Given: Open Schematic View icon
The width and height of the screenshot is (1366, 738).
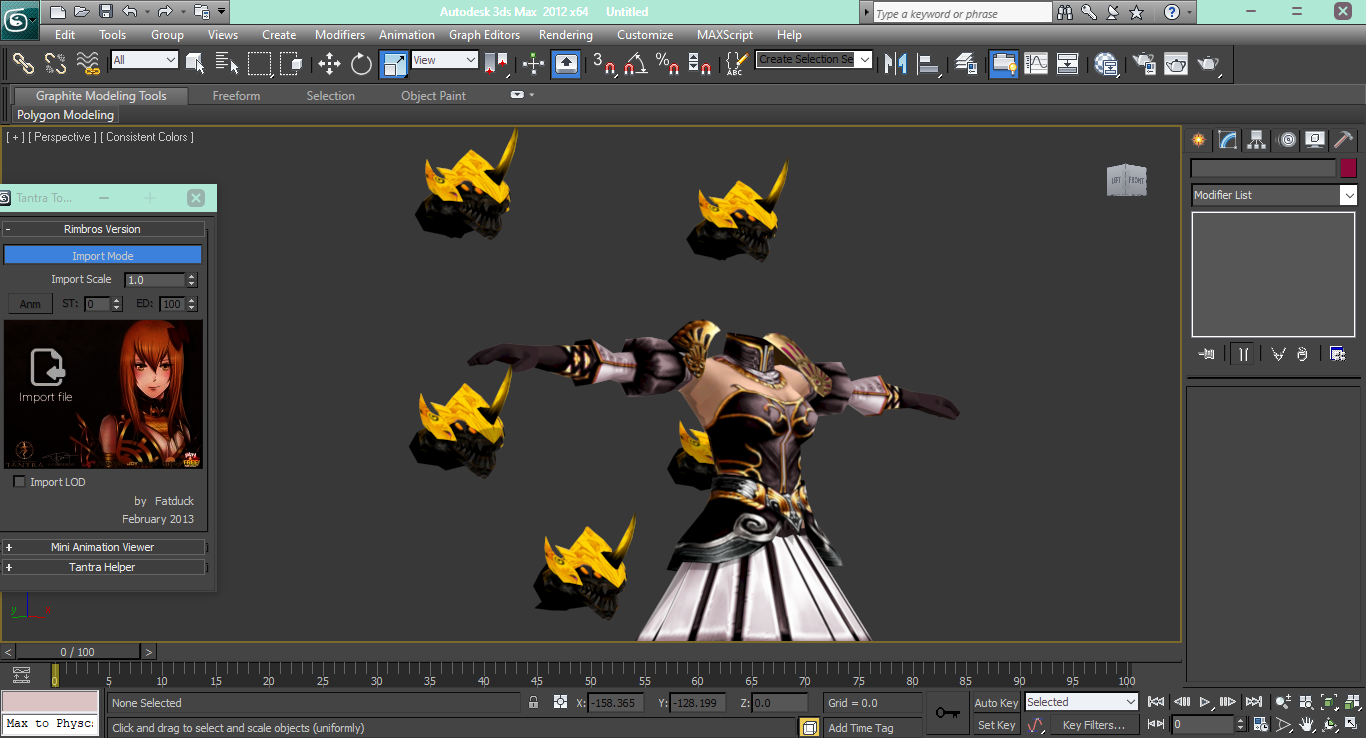Looking at the screenshot, I should [x=1068, y=63].
